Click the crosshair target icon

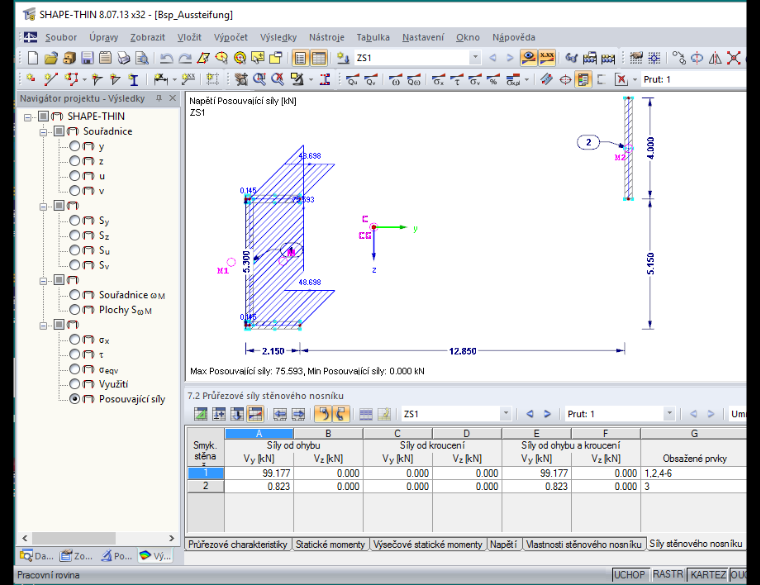coord(565,79)
